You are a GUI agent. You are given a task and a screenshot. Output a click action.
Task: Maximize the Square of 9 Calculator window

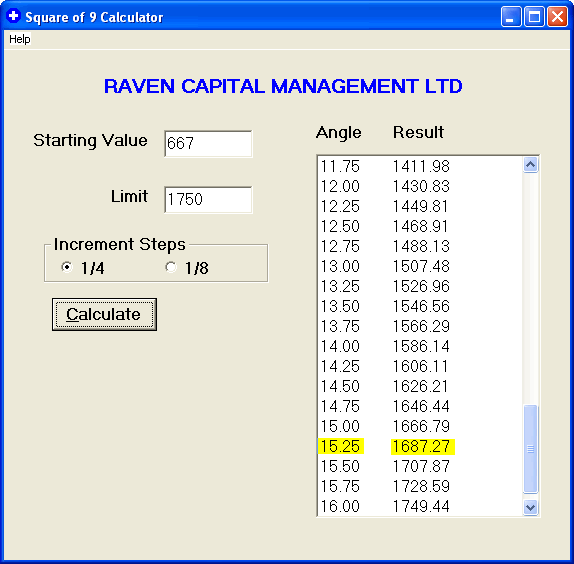(x=534, y=17)
